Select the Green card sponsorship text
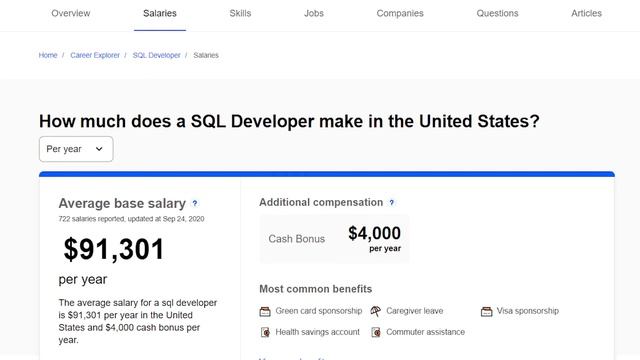The image size is (640, 360). click(x=318, y=311)
